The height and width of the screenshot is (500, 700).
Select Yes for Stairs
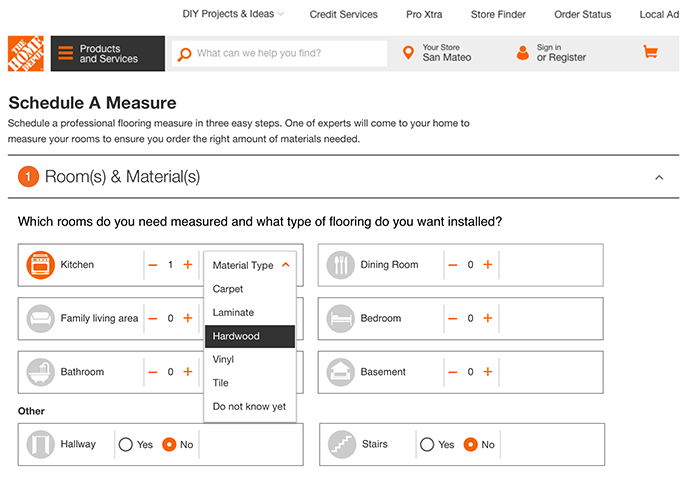pos(427,444)
